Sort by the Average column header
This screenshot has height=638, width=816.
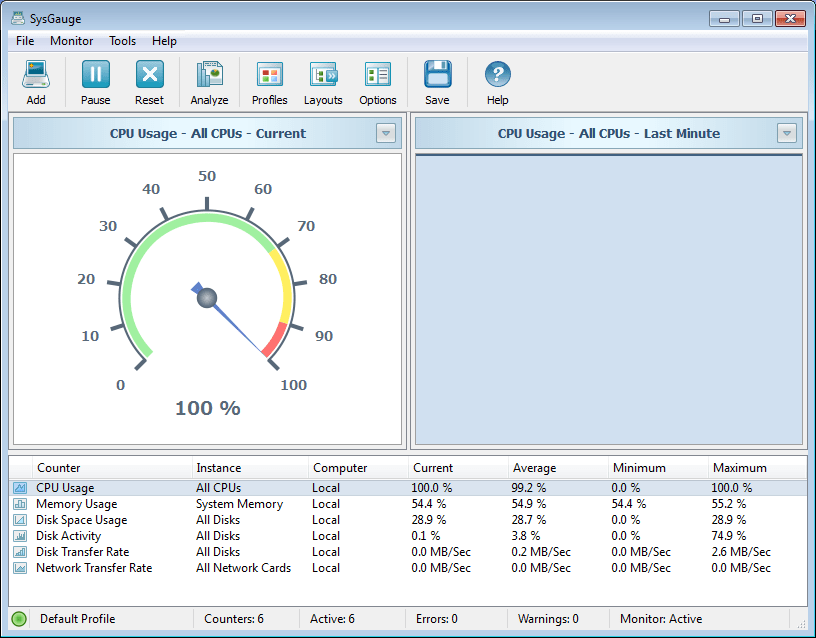(558, 468)
